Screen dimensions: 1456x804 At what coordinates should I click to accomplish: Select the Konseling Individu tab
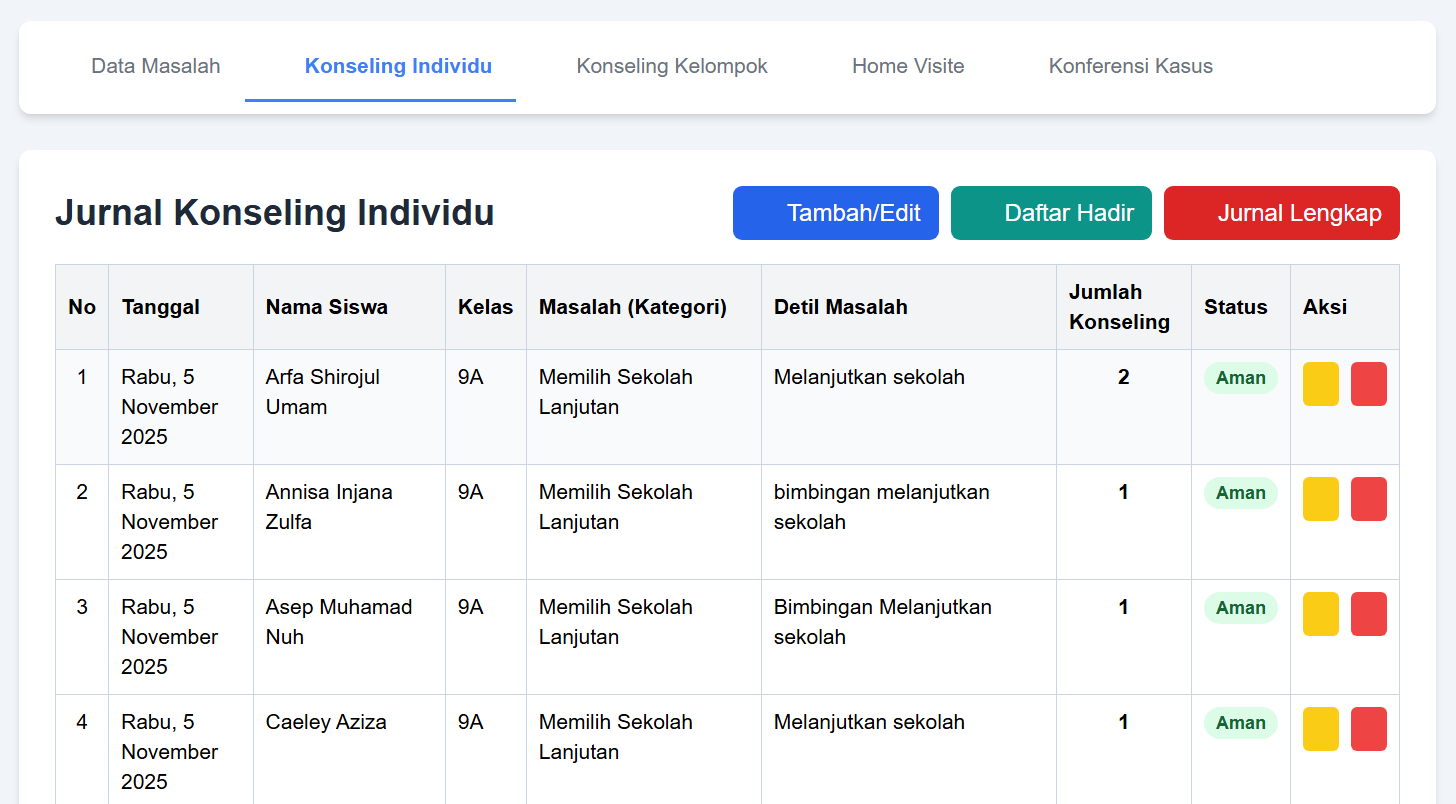point(398,66)
